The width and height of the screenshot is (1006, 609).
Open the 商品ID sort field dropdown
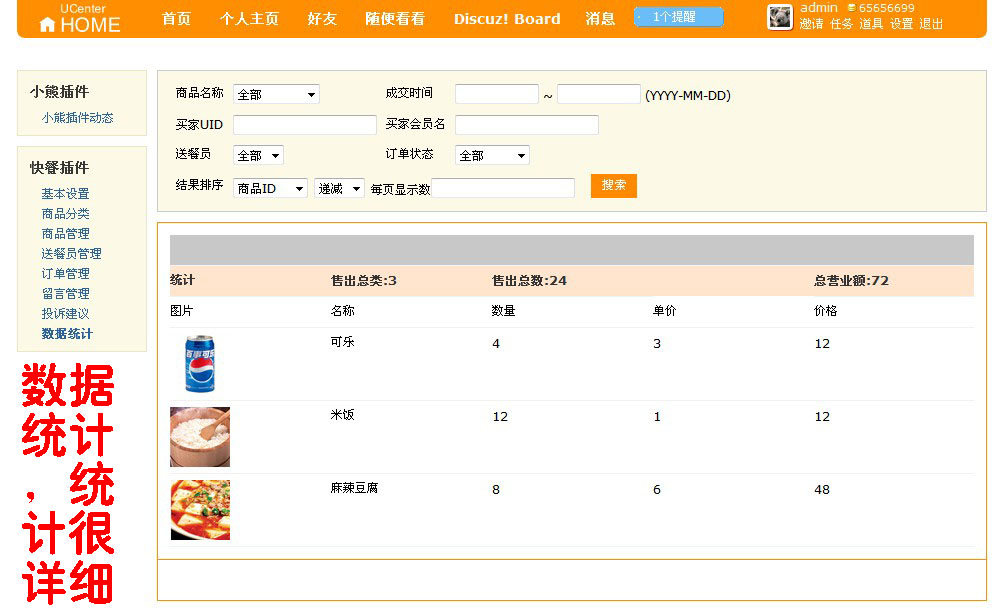click(x=270, y=188)
